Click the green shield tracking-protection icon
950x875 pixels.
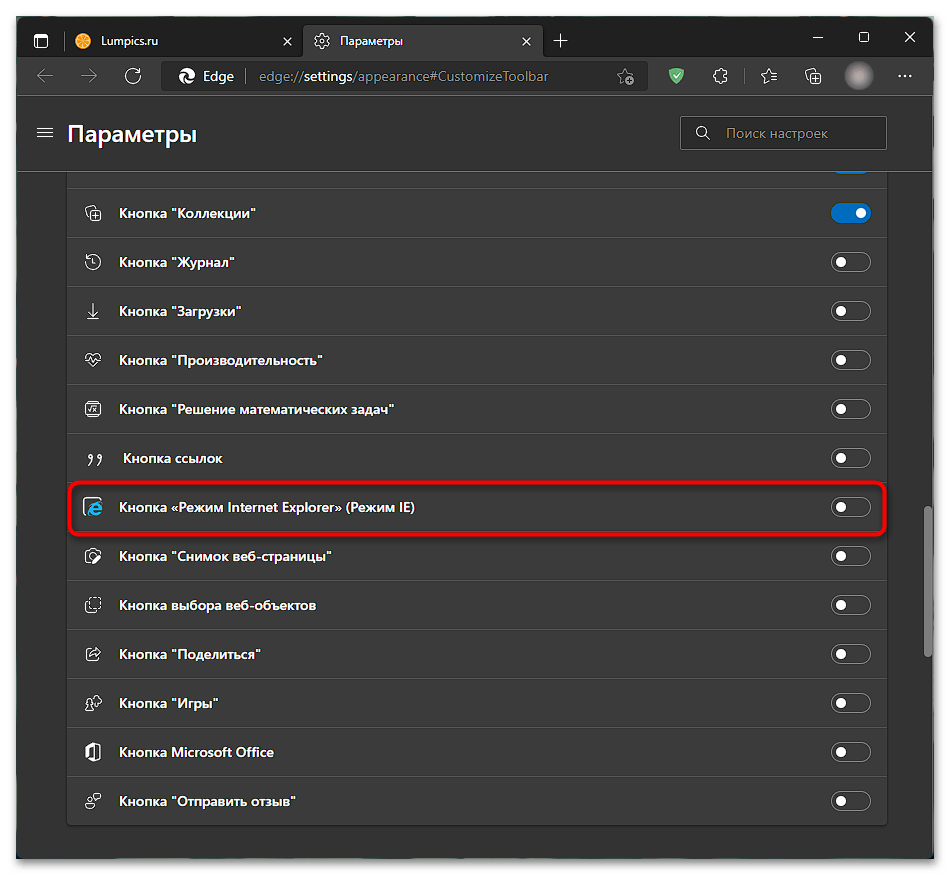click(x=676, y=76)
